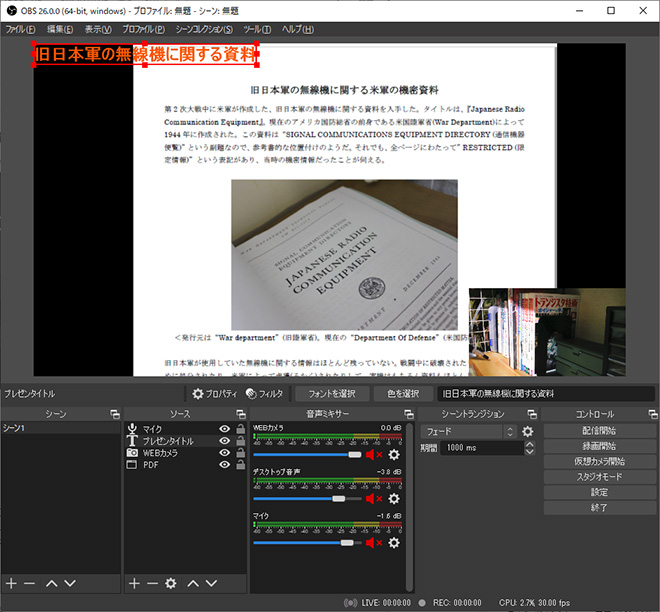Click the 終了 button
This screenshot has height=612, width=660.
click(599, 508)
